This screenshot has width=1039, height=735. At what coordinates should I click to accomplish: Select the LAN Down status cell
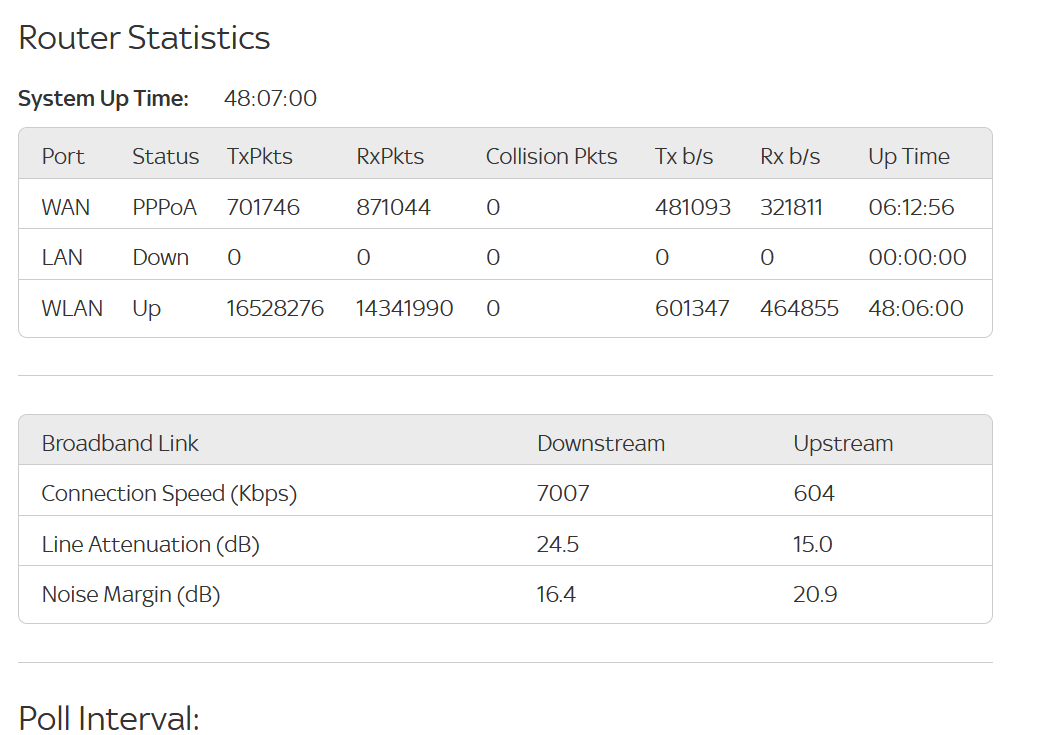[x=160, y=257]
